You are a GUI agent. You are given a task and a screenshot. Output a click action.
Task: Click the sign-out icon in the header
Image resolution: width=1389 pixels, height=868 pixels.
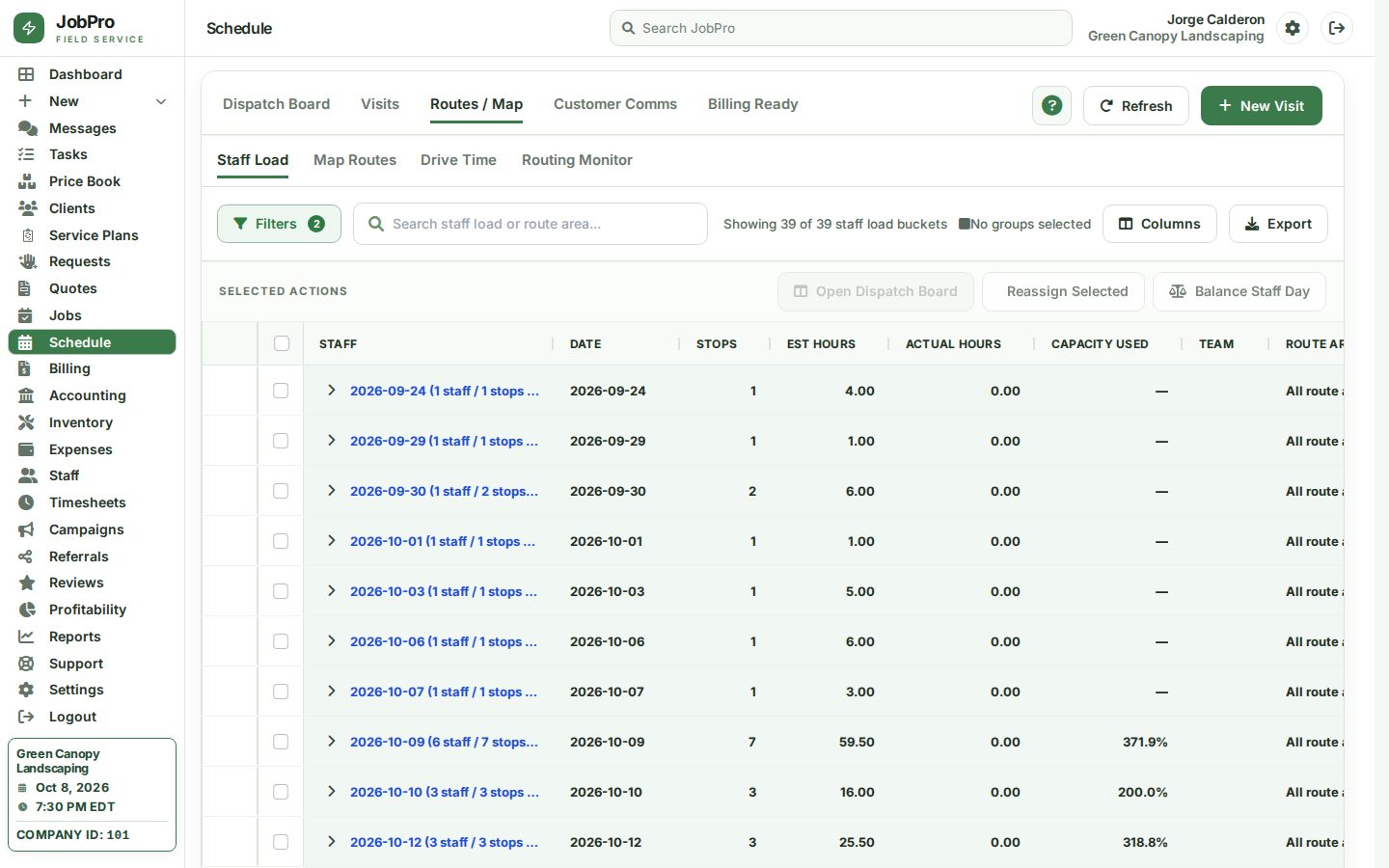1337,28
